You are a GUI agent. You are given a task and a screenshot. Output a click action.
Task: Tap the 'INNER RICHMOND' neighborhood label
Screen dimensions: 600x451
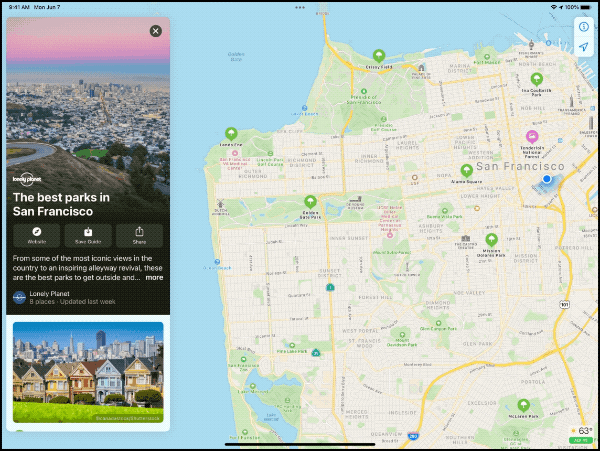(x=369, y=159)
